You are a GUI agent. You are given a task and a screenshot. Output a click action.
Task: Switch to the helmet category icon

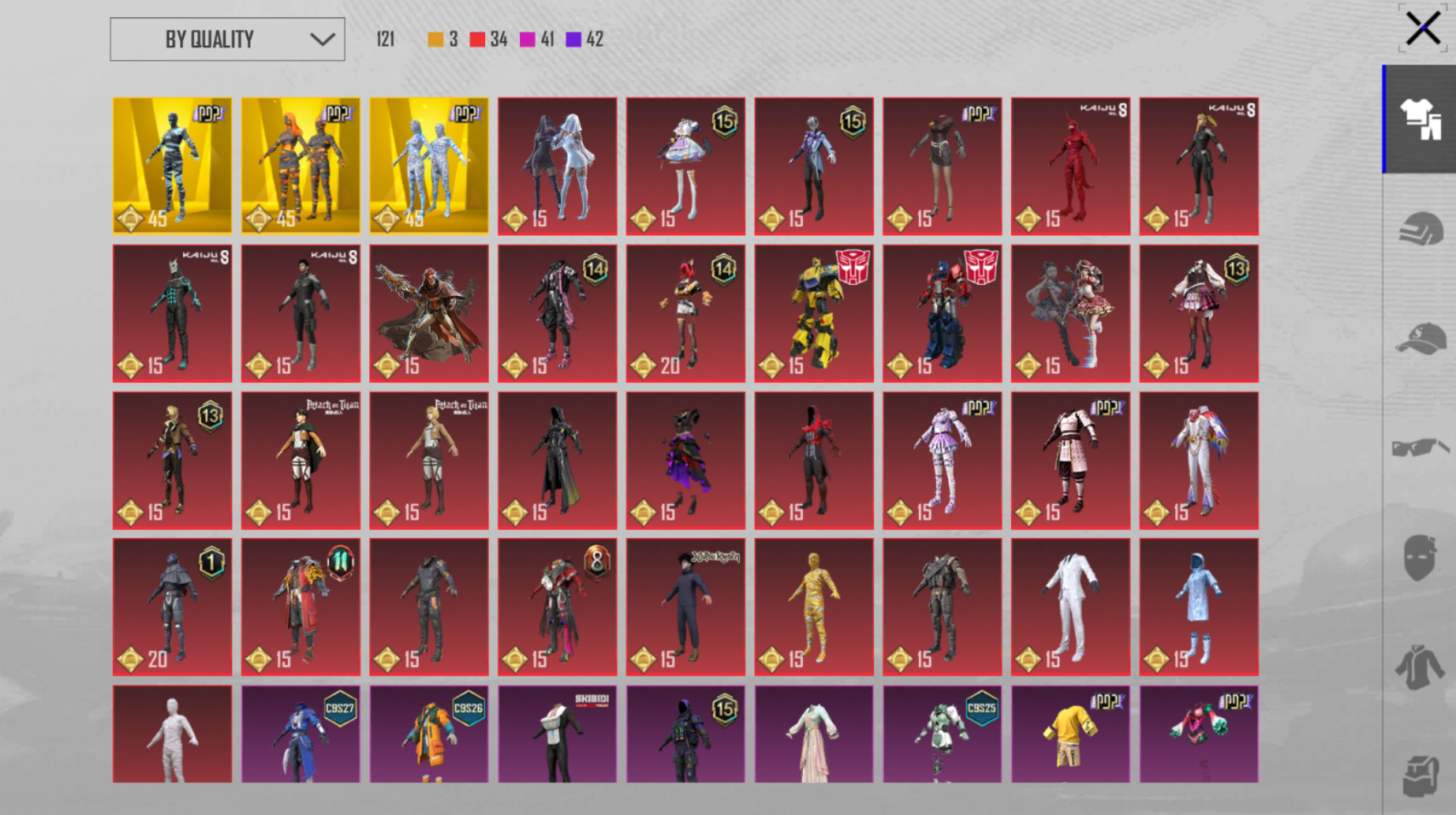tap(1420, 229)
